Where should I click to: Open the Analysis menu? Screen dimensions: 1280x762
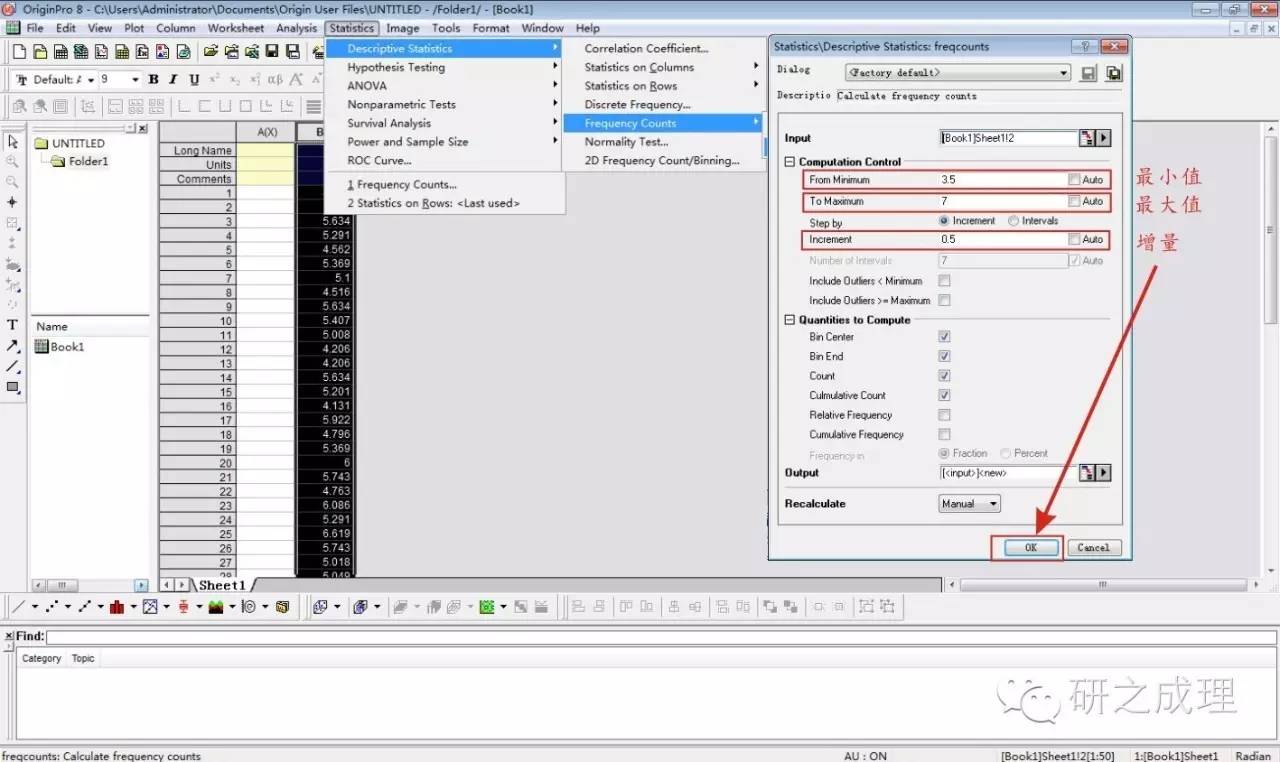(x=296, y=28)
